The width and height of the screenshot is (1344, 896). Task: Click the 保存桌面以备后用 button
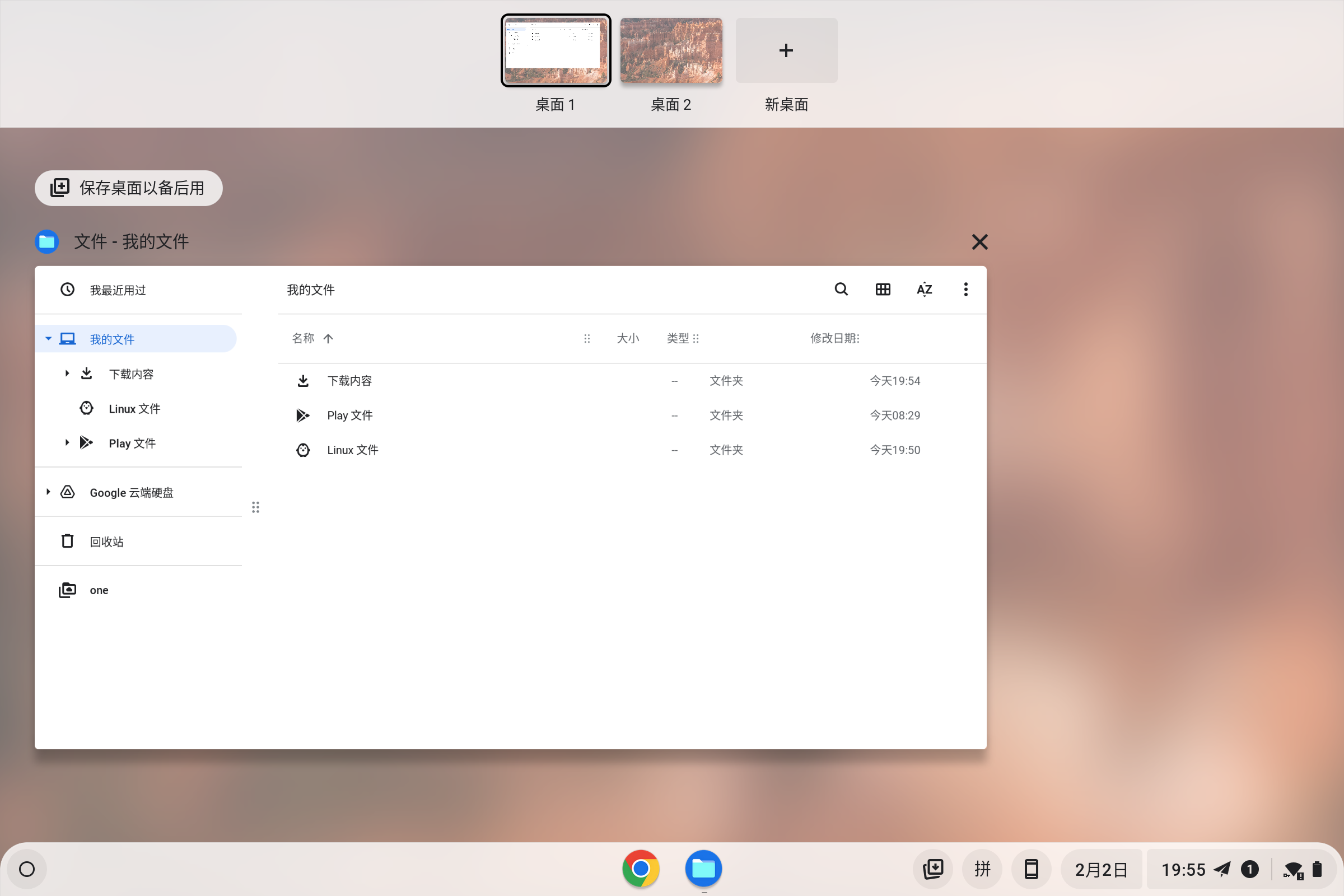(x=128, y=188)
